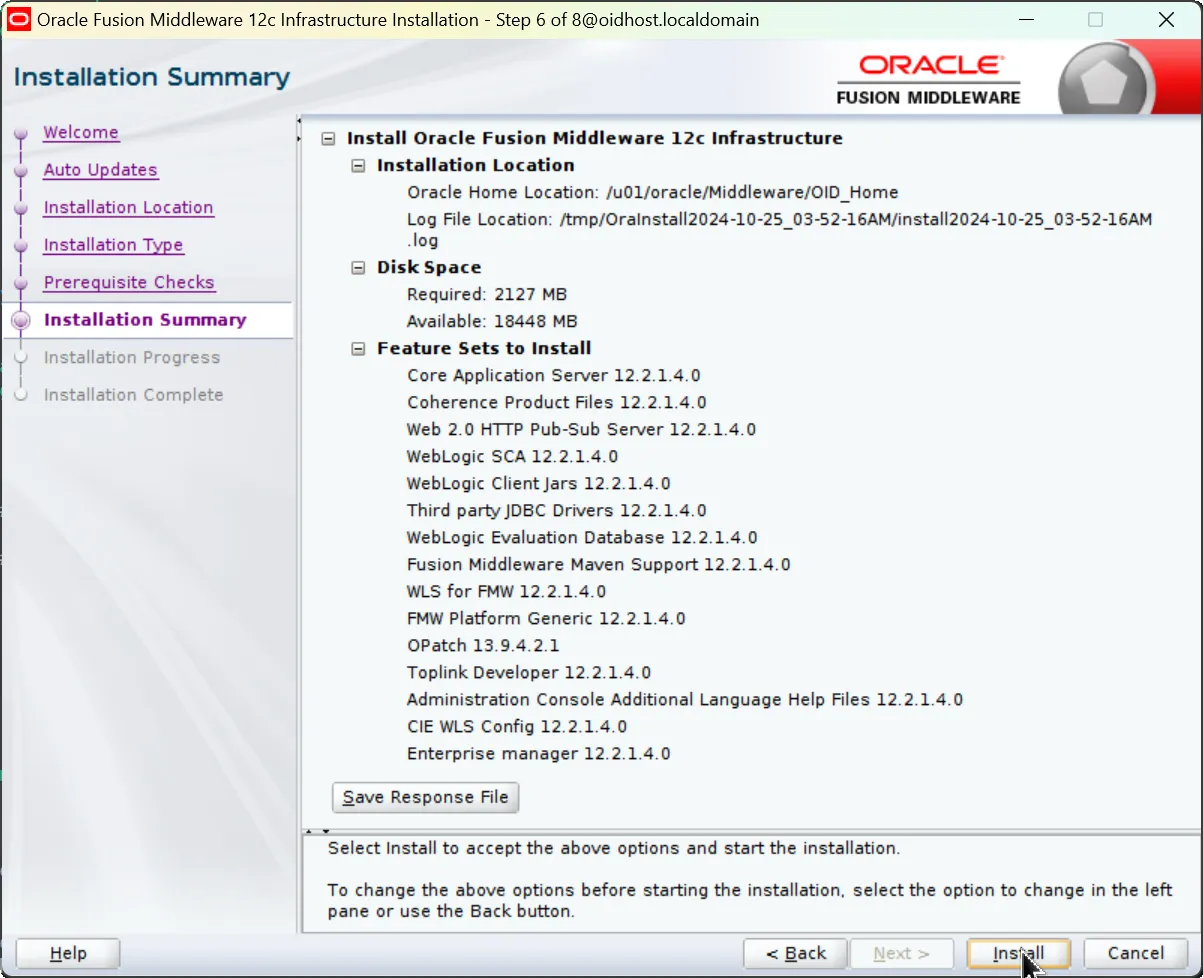1203x978 pixels.
Task: Click the left pane divider arrow
Action: pyautogui.click(x=299, y=131)
